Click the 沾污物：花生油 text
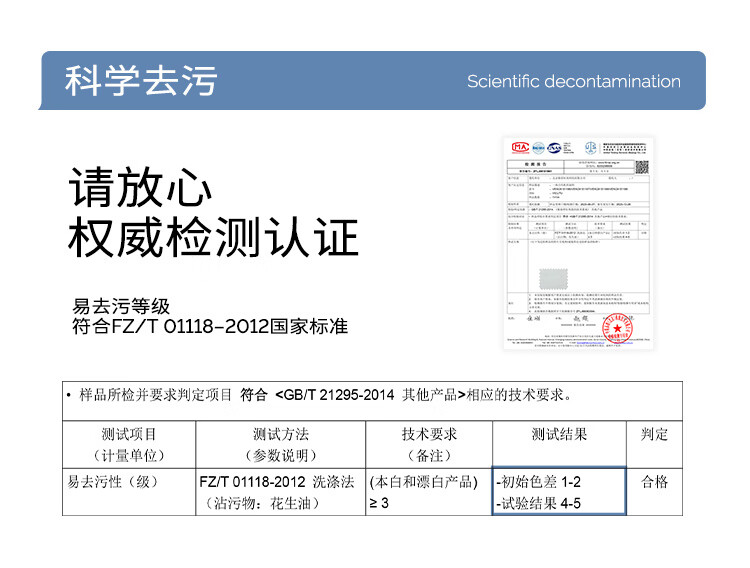Viewport: 750px width, 568px height. [261, 503]
